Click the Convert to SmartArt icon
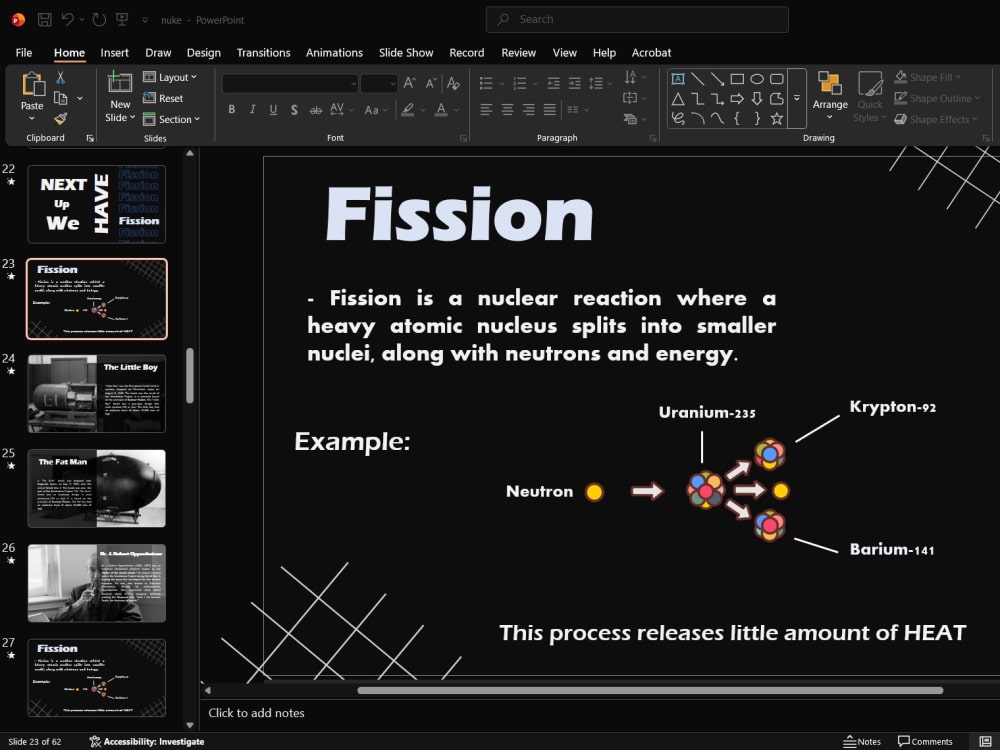Screen dimensions: 1000x750 click(630, 119)
